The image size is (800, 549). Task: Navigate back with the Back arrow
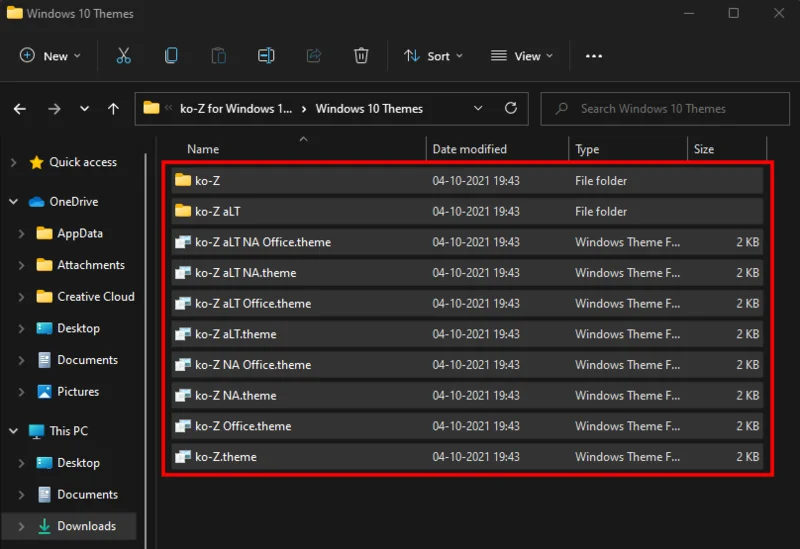click(x=20, y=109)
